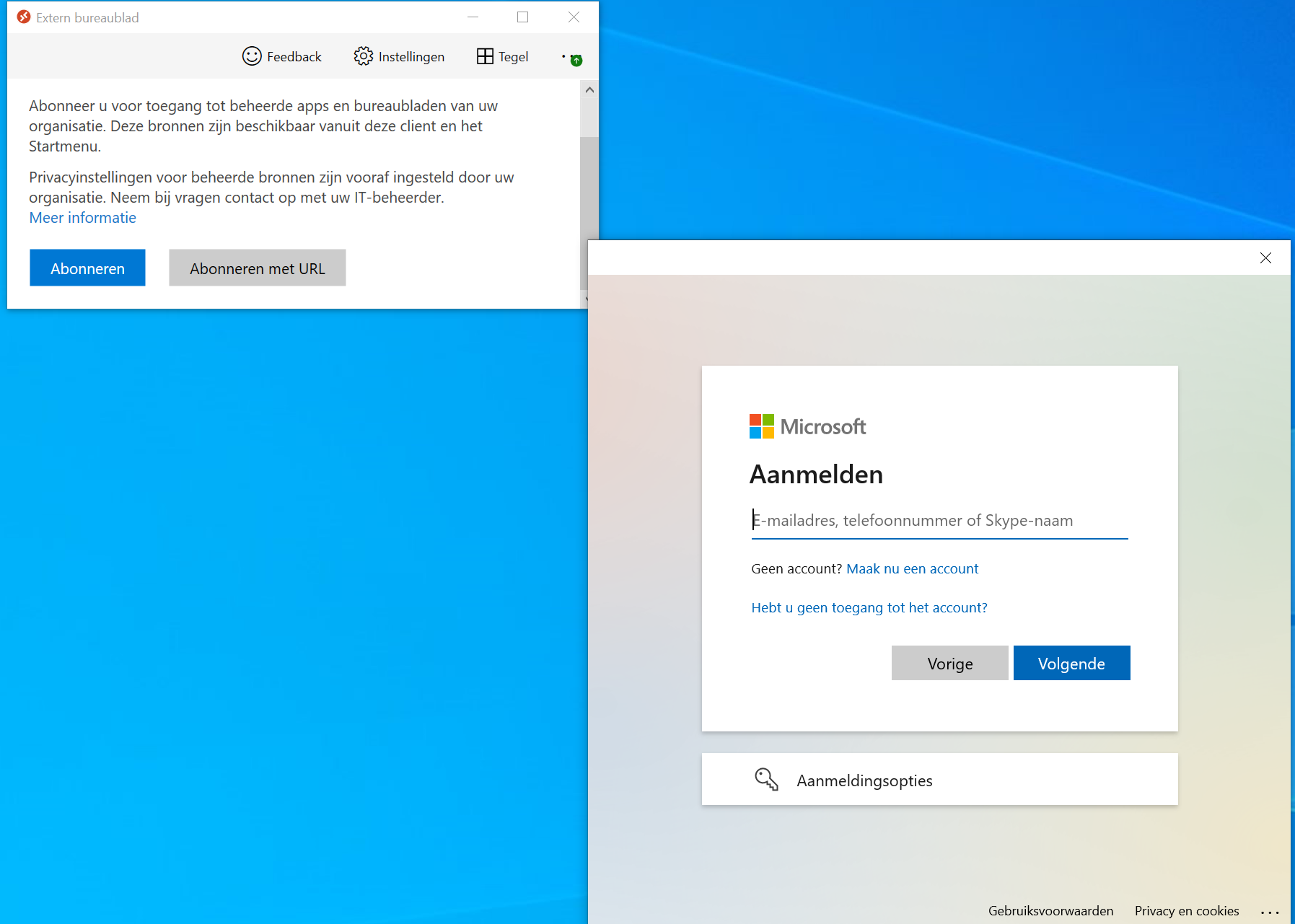Click the Microsoft logo
Viewport: 1295px width, 924px height.
coord(807,426)
